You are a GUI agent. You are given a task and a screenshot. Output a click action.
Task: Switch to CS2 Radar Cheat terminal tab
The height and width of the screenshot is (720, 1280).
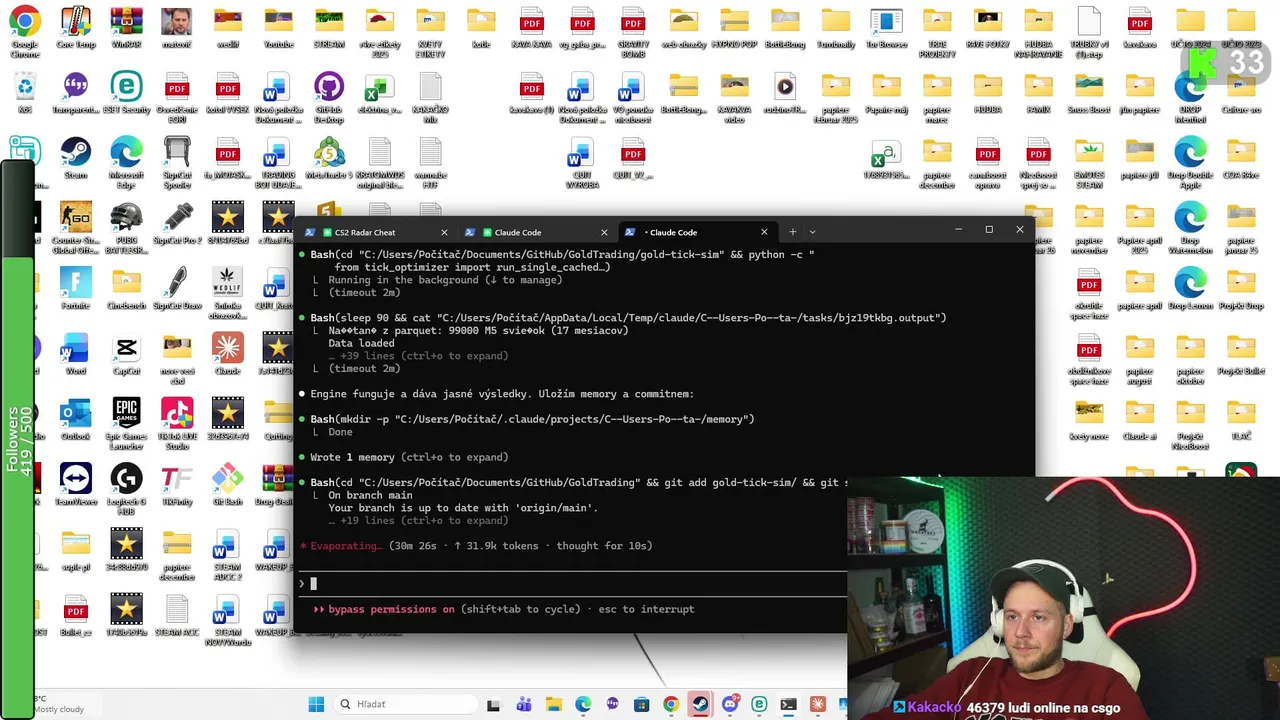click(x=366, y=232)
